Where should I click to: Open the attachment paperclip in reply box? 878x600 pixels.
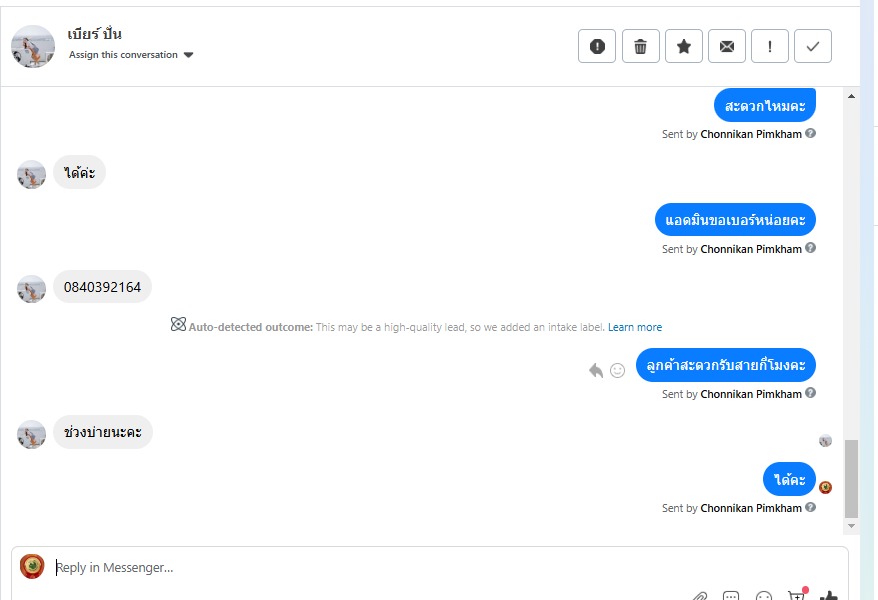click(x=700, y=596)
